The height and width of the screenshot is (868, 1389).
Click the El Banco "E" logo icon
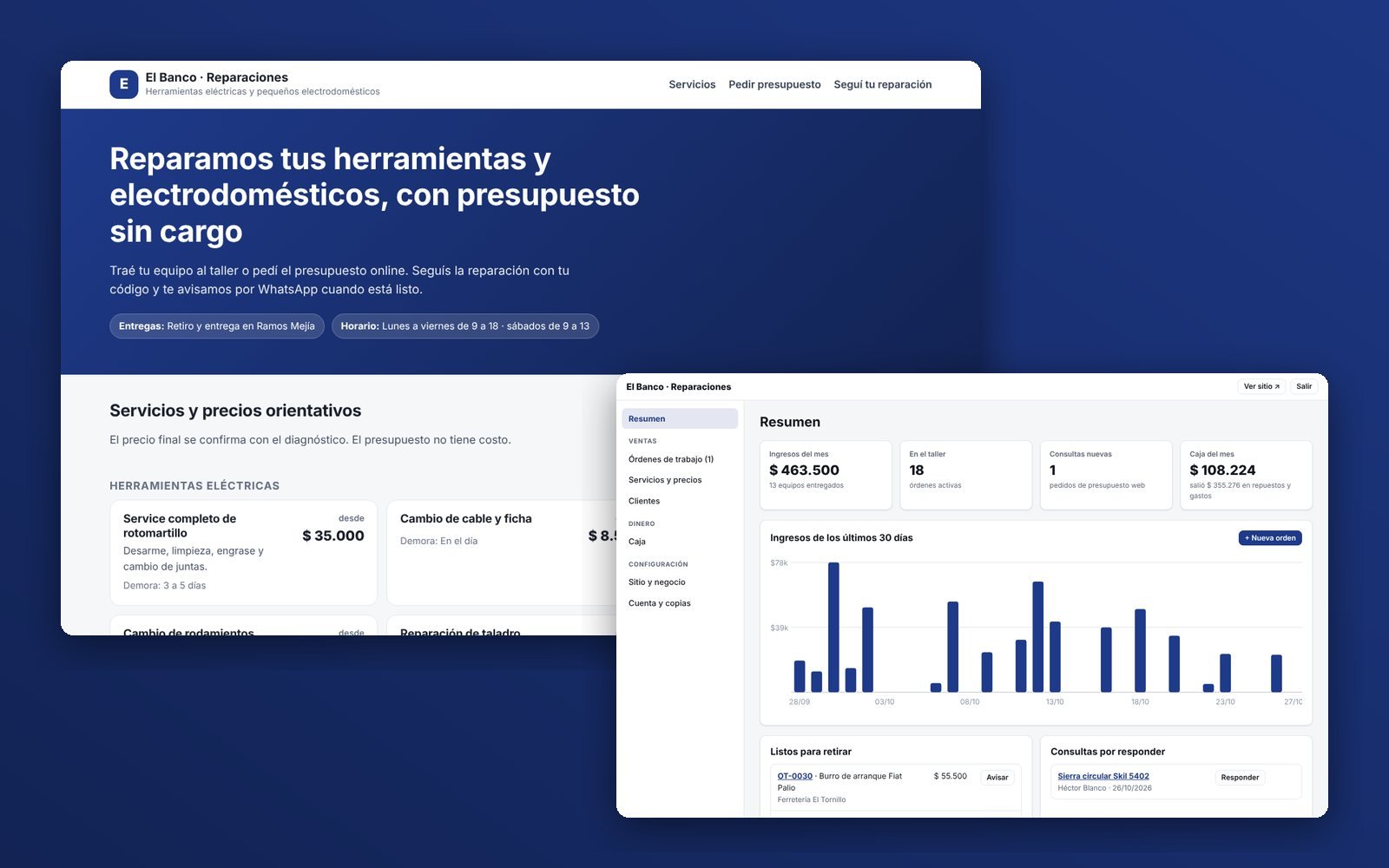click(x=123, y=84)
